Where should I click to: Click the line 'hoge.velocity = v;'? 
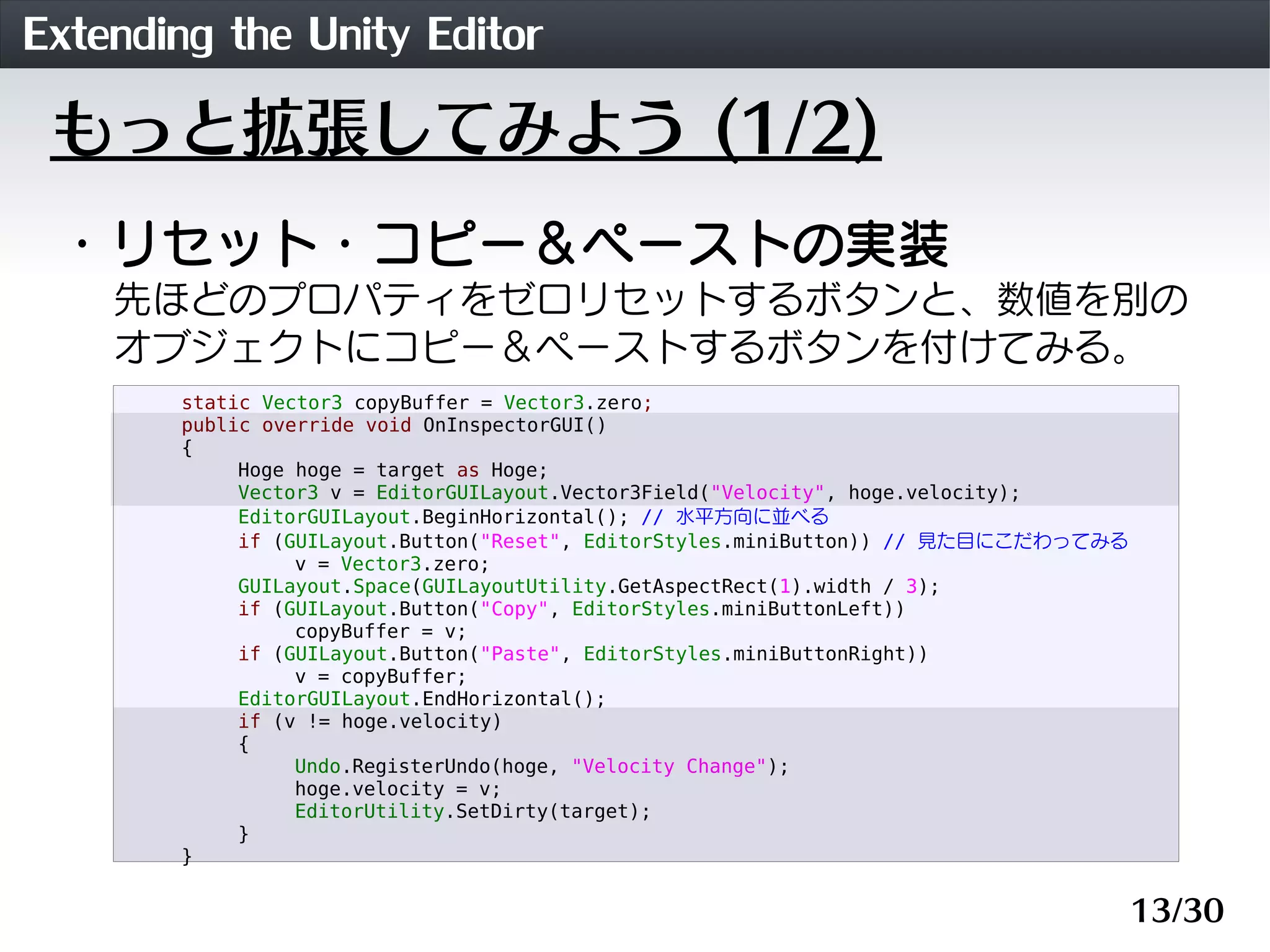pyautogui.click(x=397, y=790)
